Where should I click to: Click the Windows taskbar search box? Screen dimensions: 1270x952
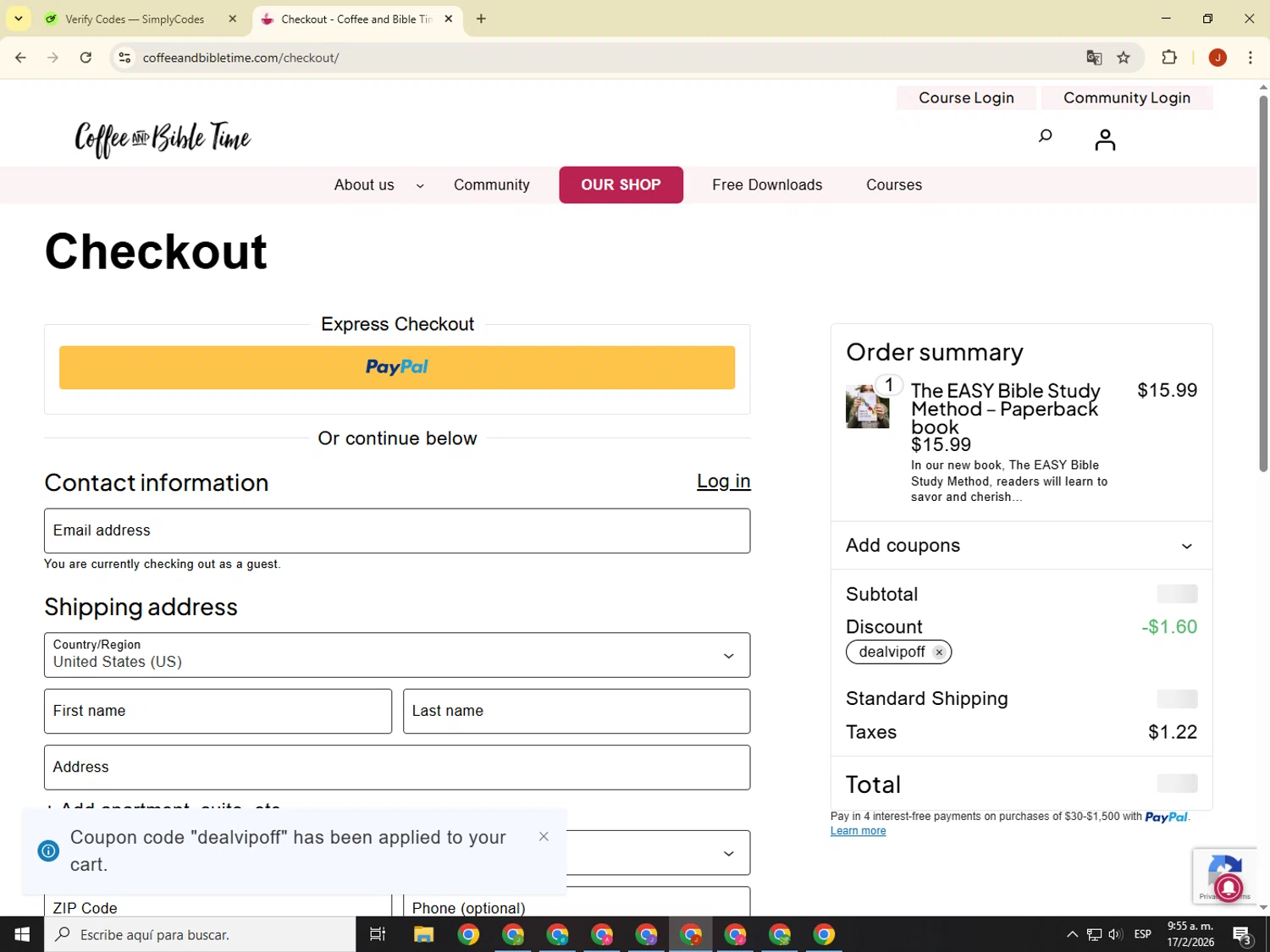(x=200, y=934)
